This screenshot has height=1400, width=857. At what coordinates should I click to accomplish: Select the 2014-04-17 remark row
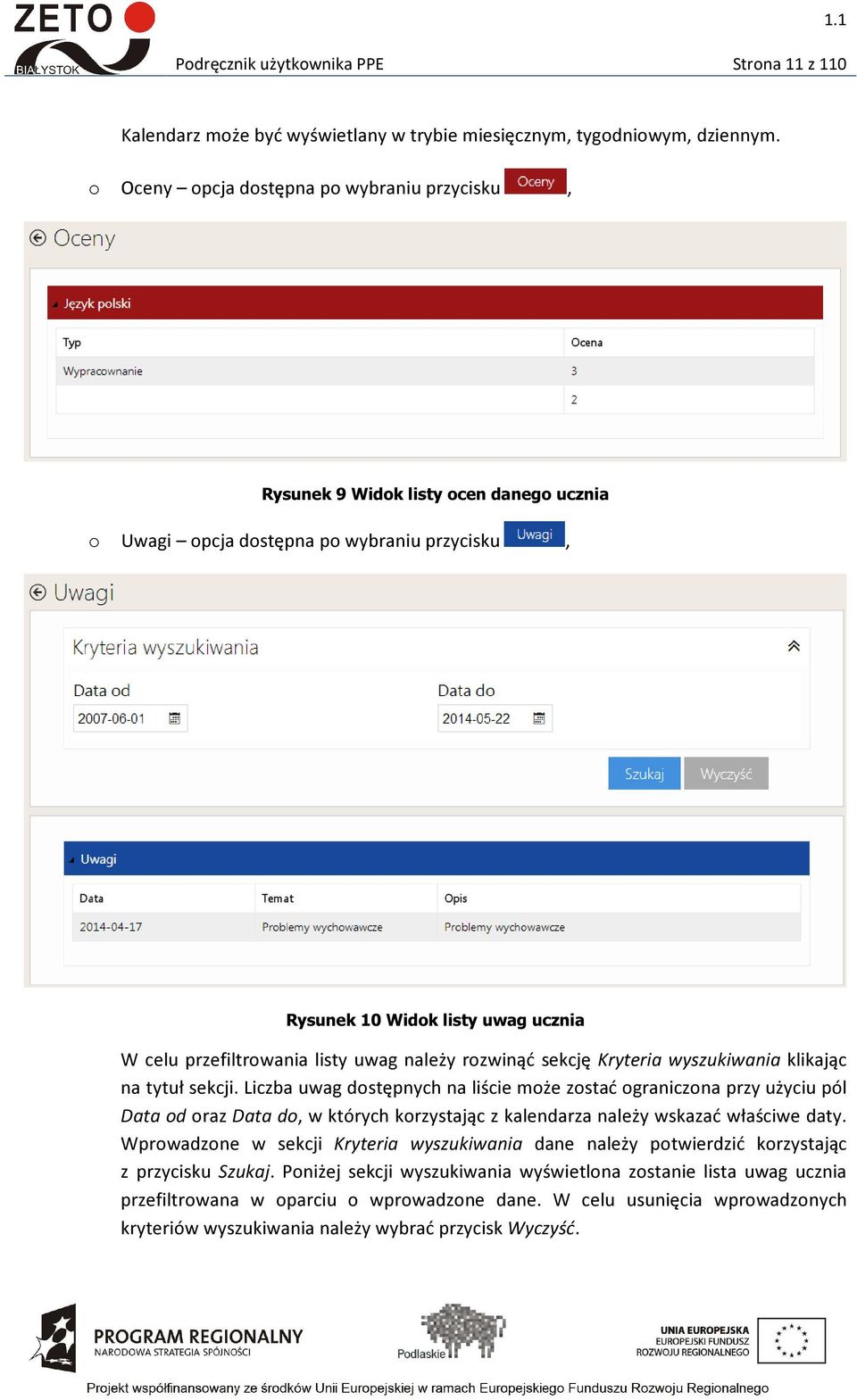pyautogui.click(x=437, y=927)
